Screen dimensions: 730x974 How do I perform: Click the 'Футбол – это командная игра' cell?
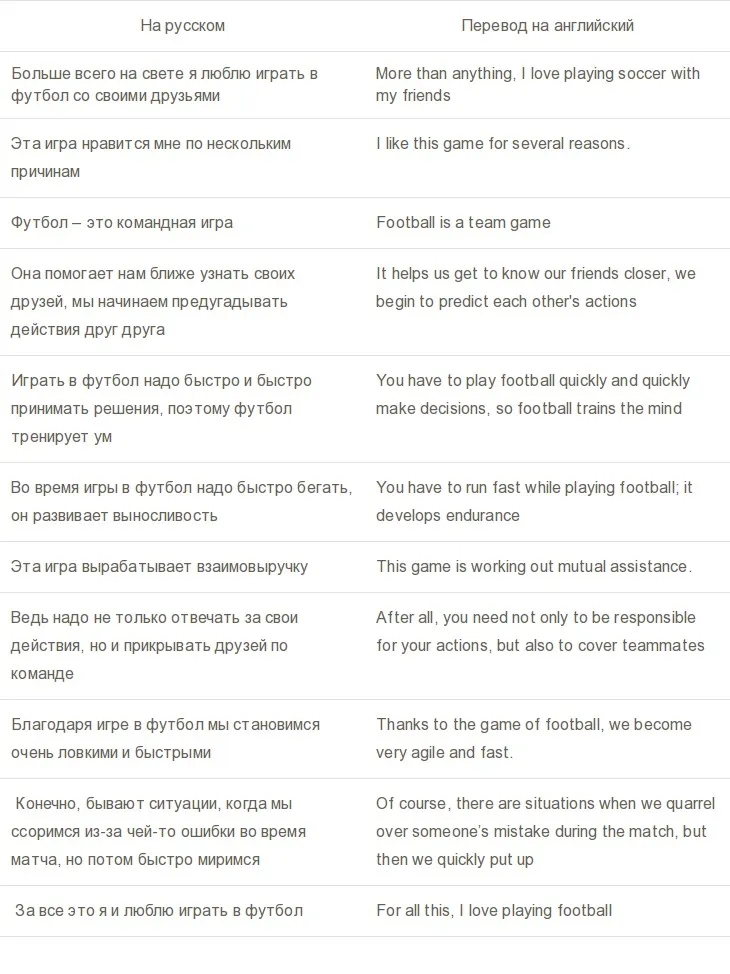point(122,222)
